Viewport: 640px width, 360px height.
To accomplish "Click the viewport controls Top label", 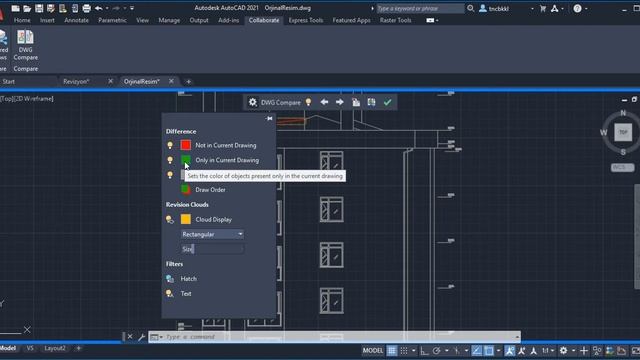I will 8,99.
